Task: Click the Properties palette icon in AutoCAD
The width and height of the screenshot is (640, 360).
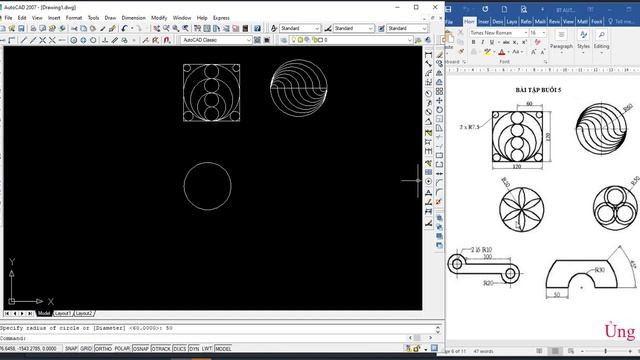Action: (198, 29)
